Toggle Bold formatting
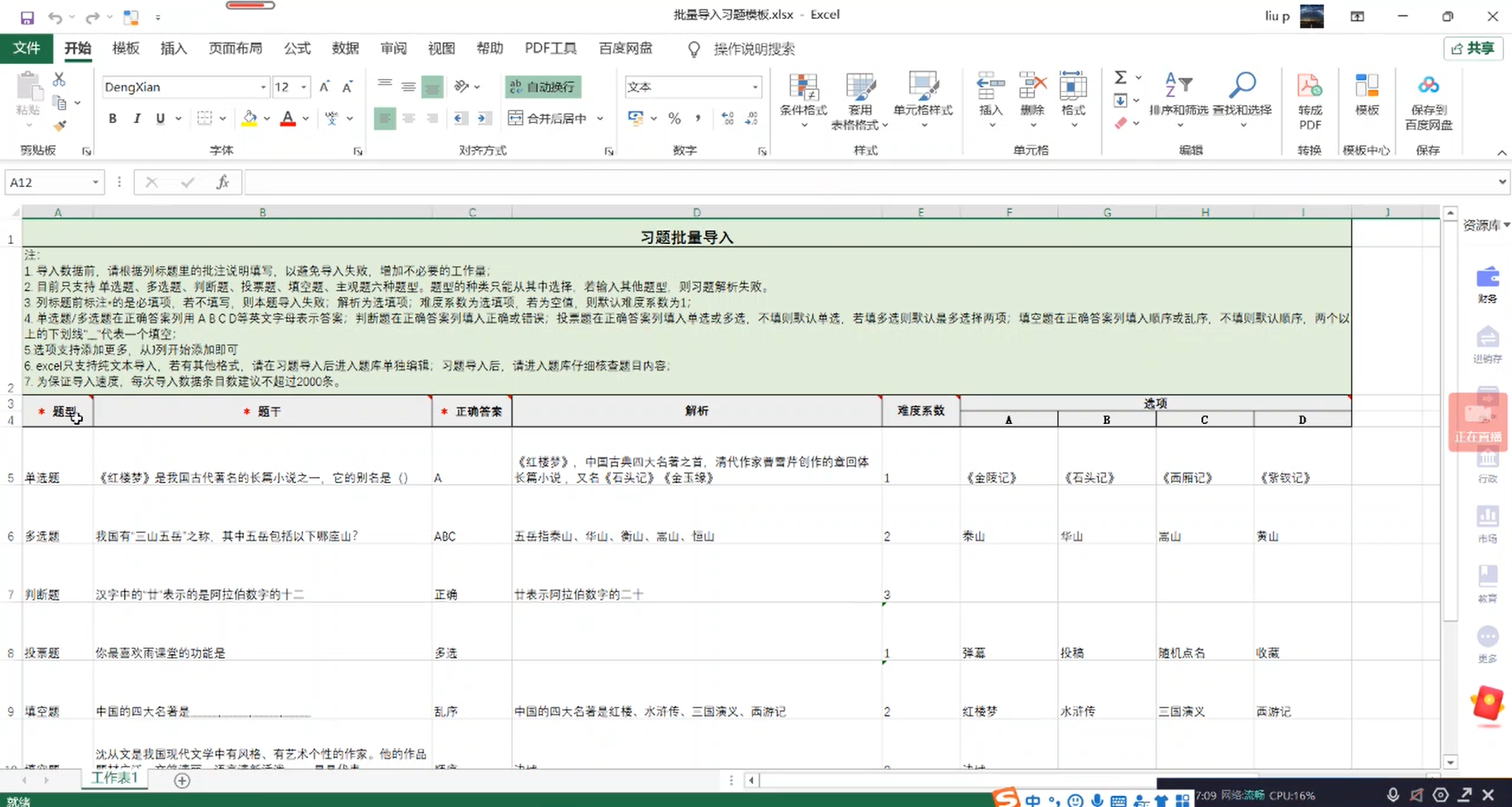The image size is (1512, 807). 113,118
